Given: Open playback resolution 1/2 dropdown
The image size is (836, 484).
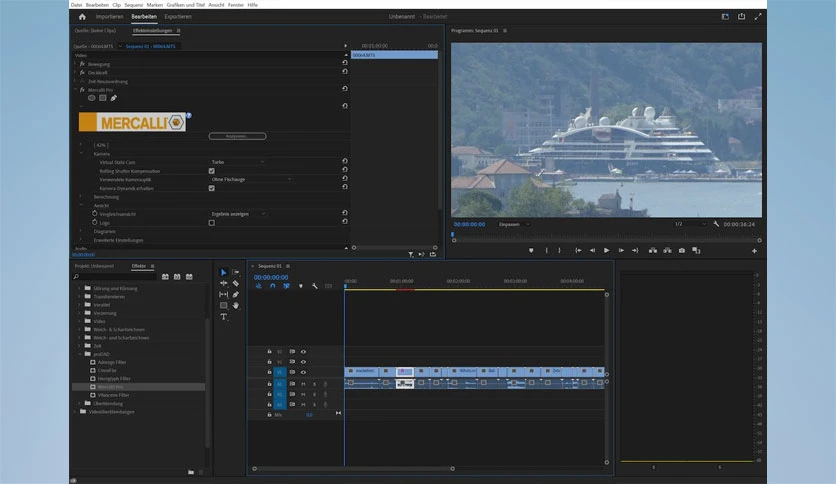Looking at the screenshot, I should point(690,224).
